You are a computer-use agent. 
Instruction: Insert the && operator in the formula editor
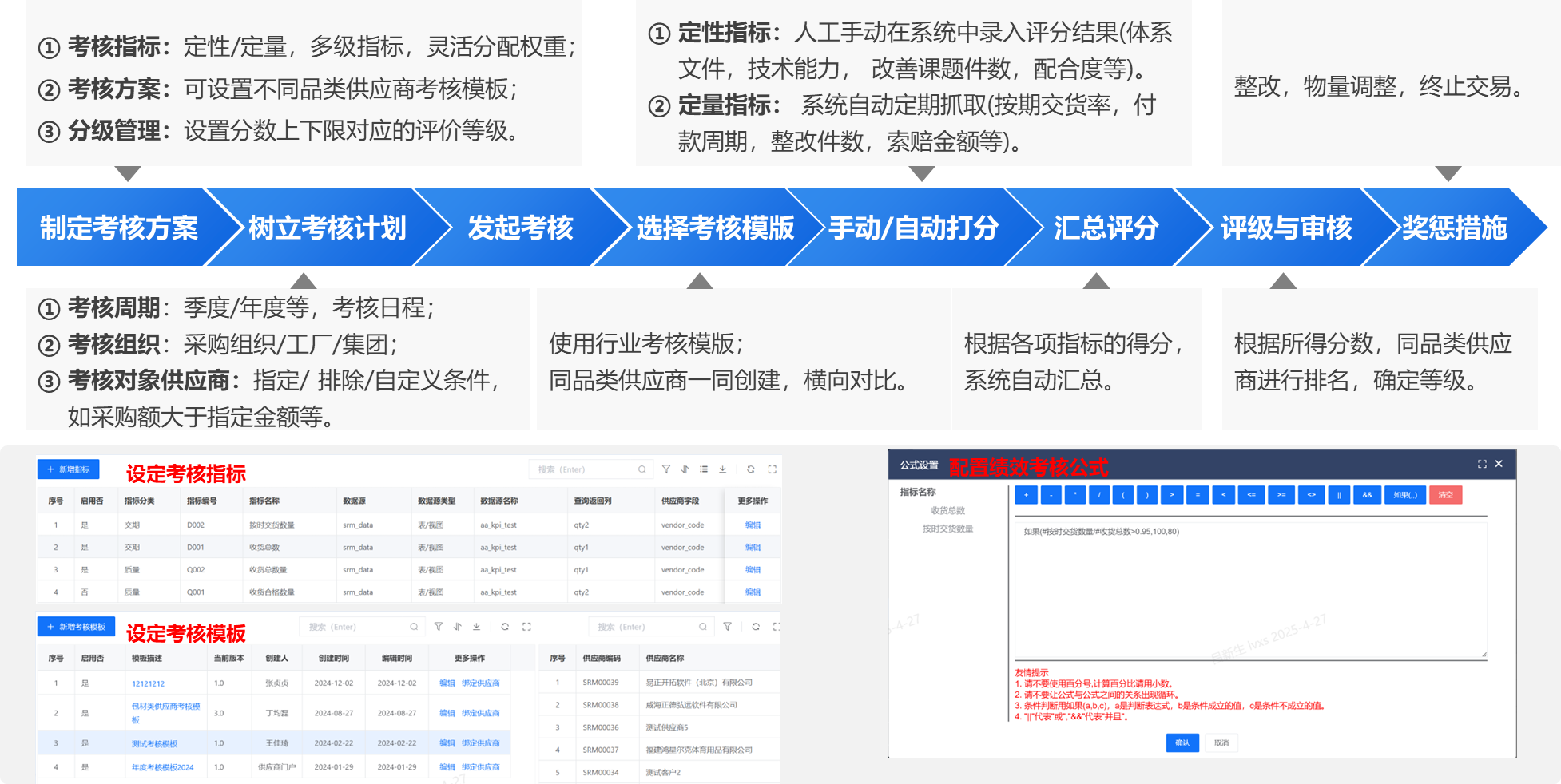click(1367, 495)
